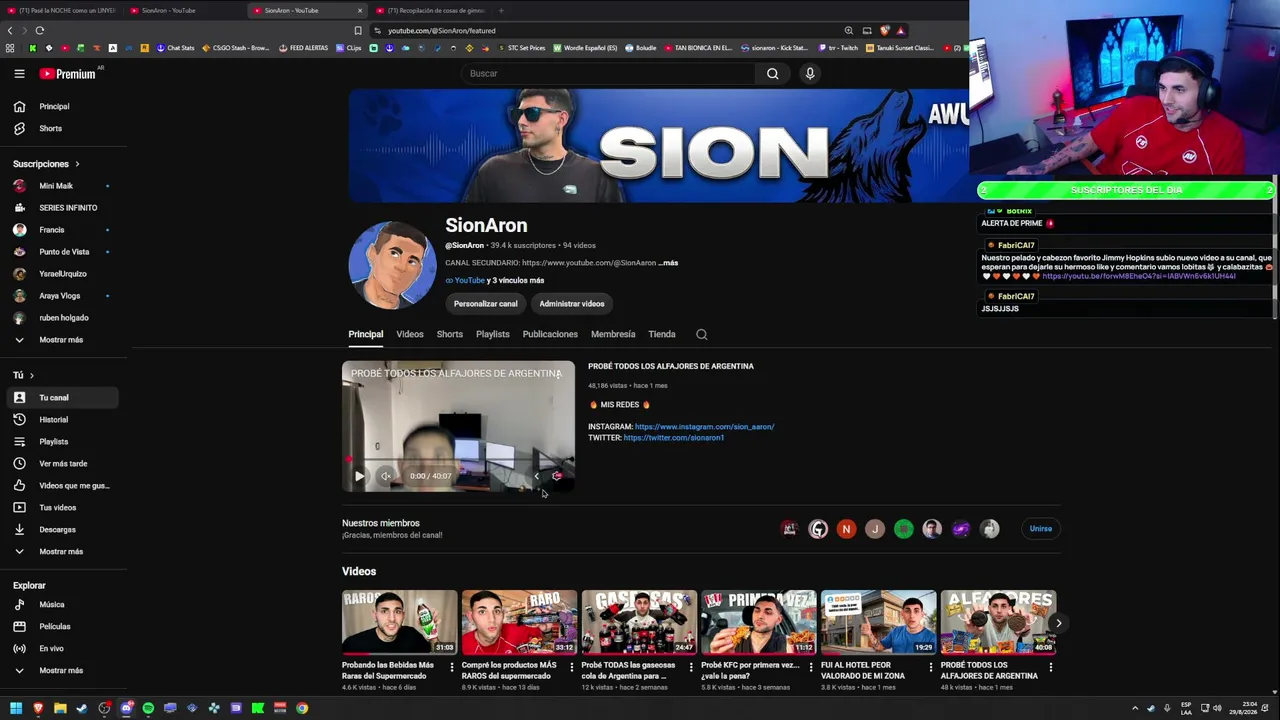Seek on the featured video progress bar

(x=458, y=460)
